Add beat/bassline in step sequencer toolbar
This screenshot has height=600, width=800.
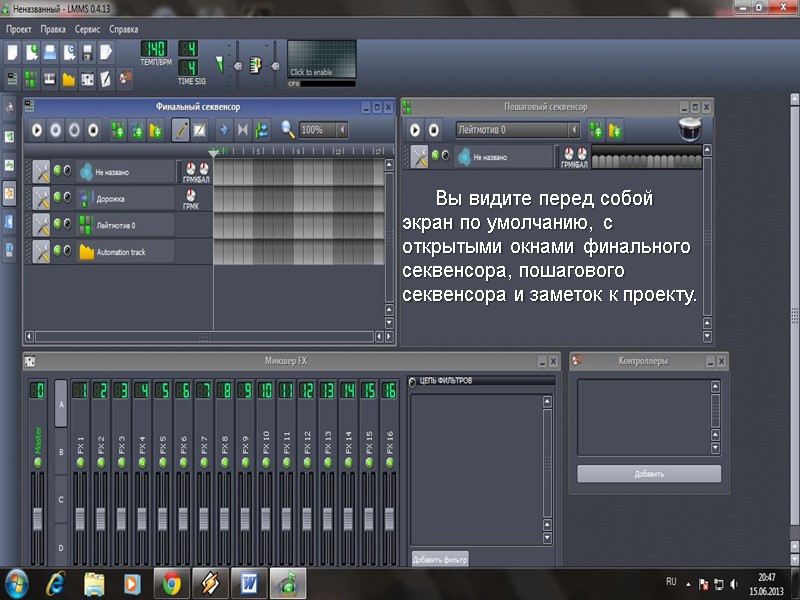(x=596, y=131)
